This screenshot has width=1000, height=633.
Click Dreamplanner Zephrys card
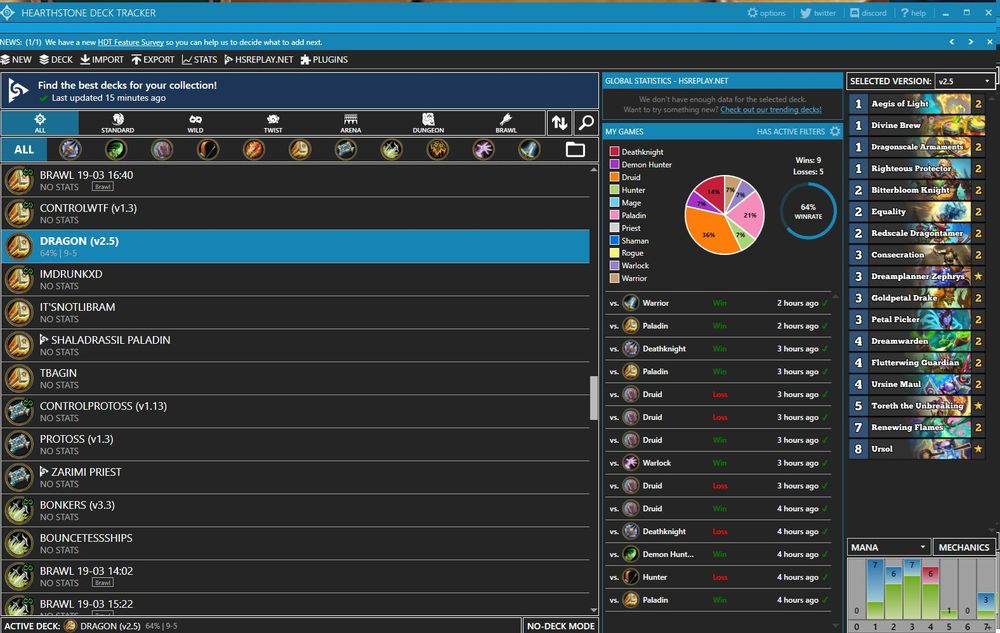917,276
